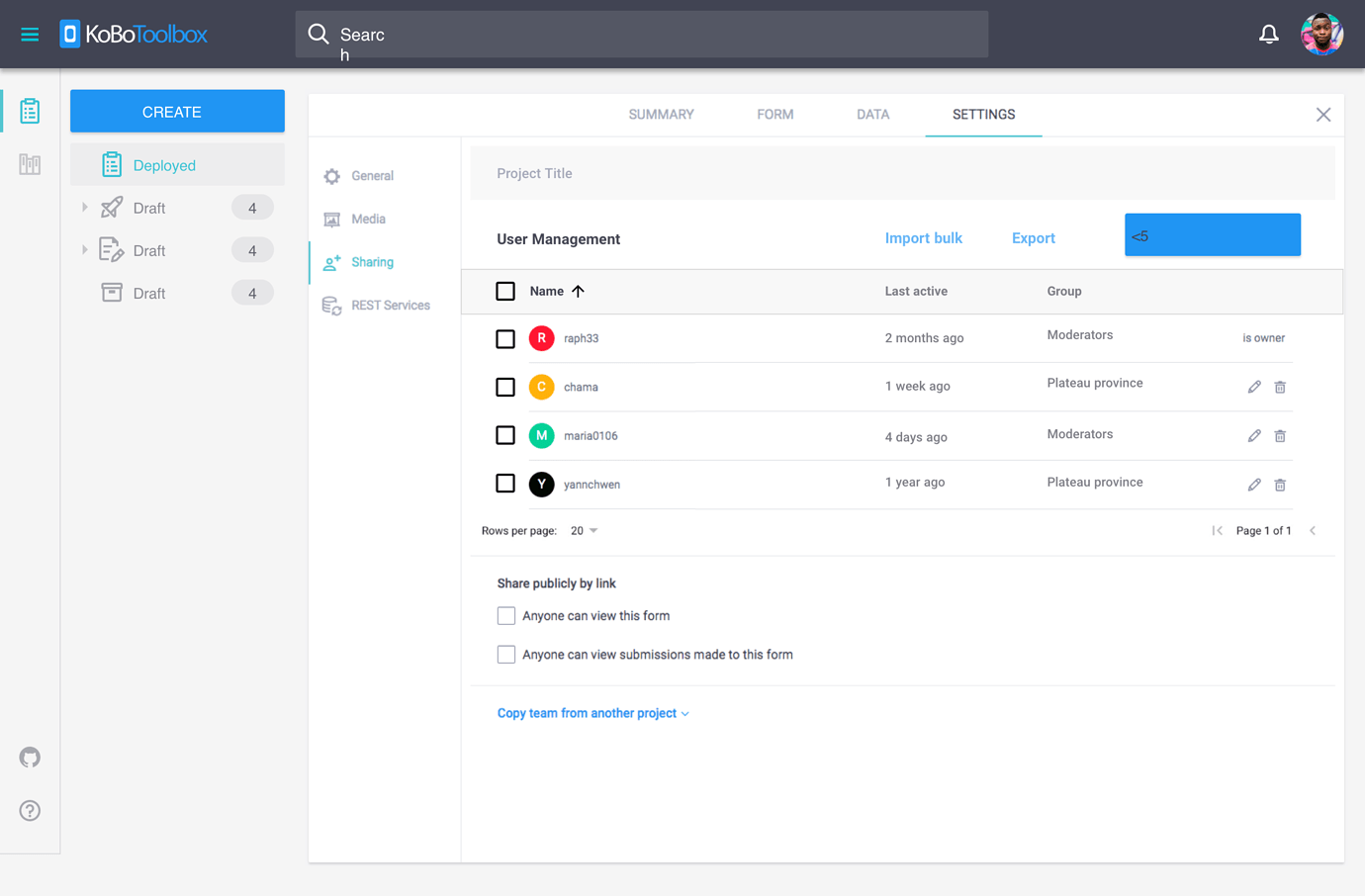Image resolution: width=1365 pixels, height=896 pixels.
Task: Delete user yannchwen with trash icon
Action: click(1280, 484)
